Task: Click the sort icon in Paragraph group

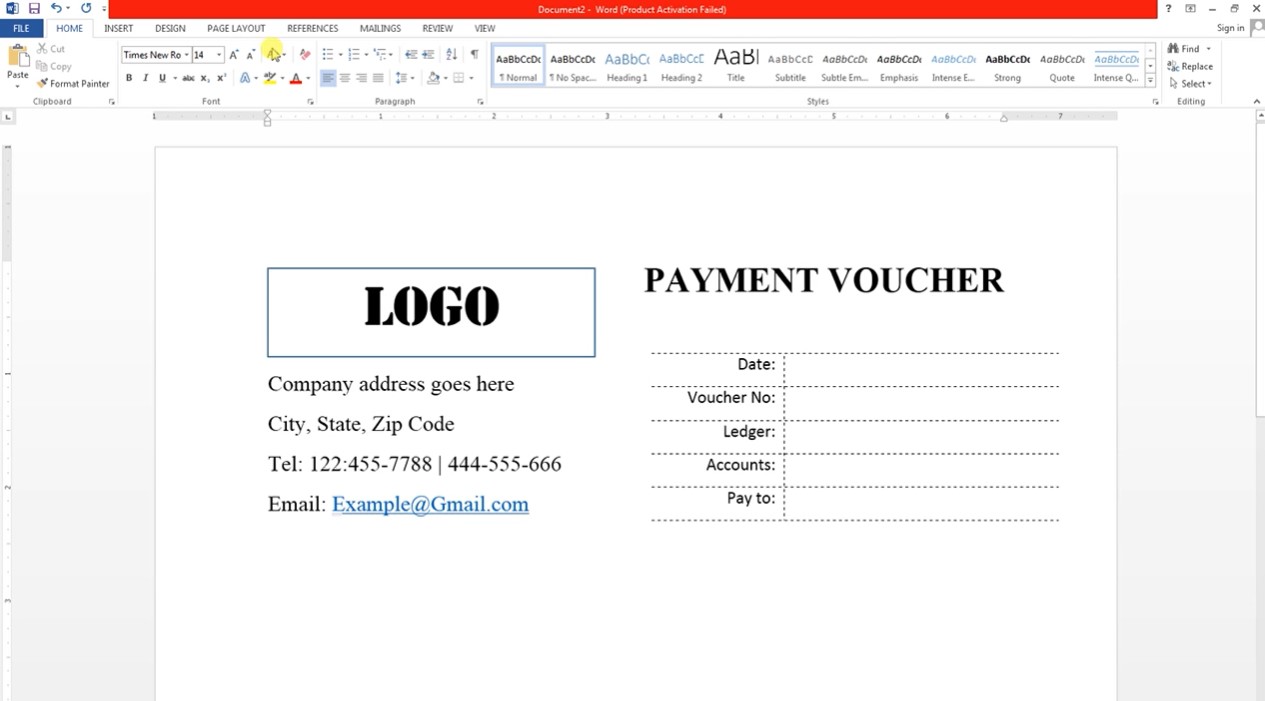Action: pos(451,54)
